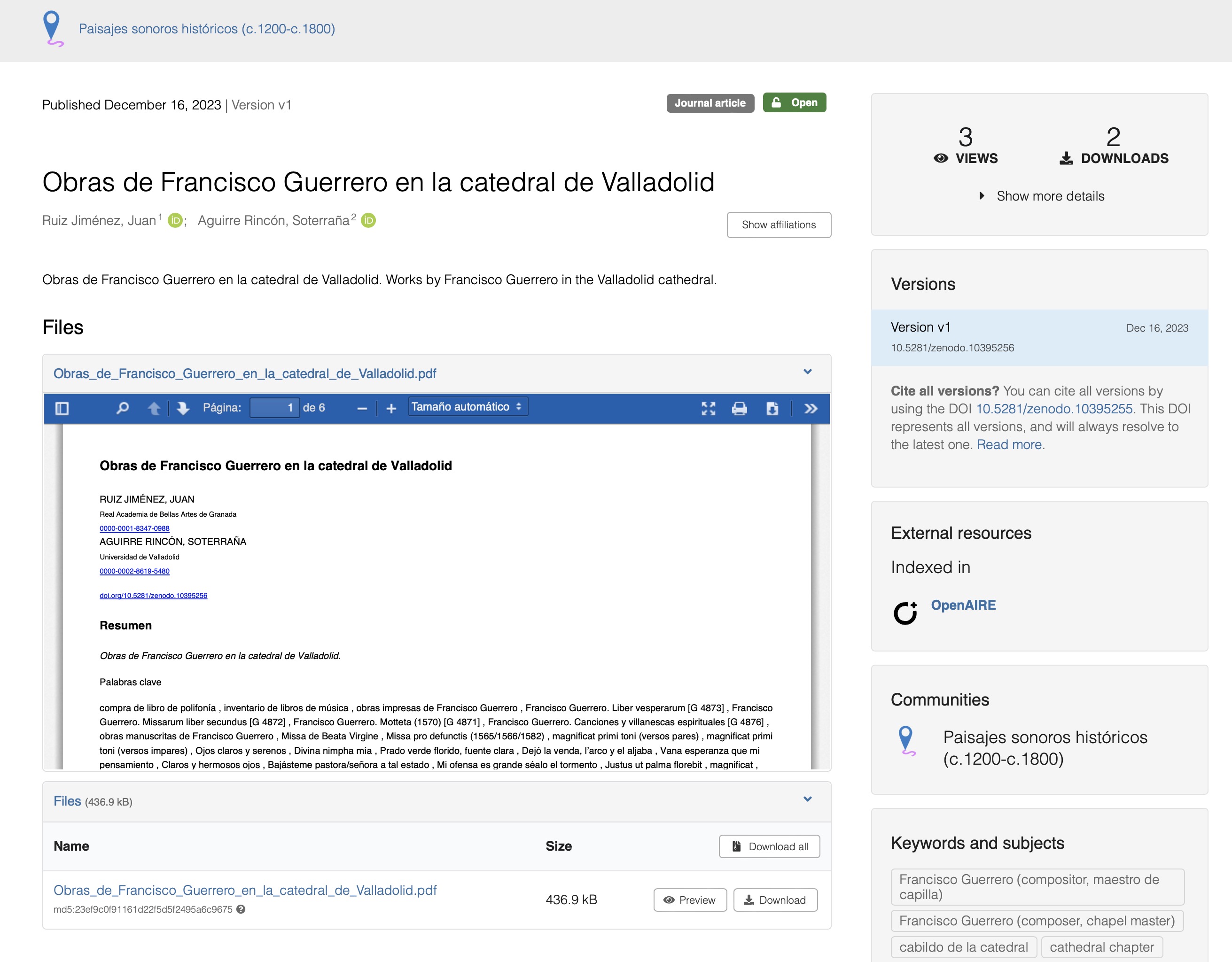This screenshot has height=962, width=1232.
Task: Preview the Valladolid PDF file
Action: 689,900
